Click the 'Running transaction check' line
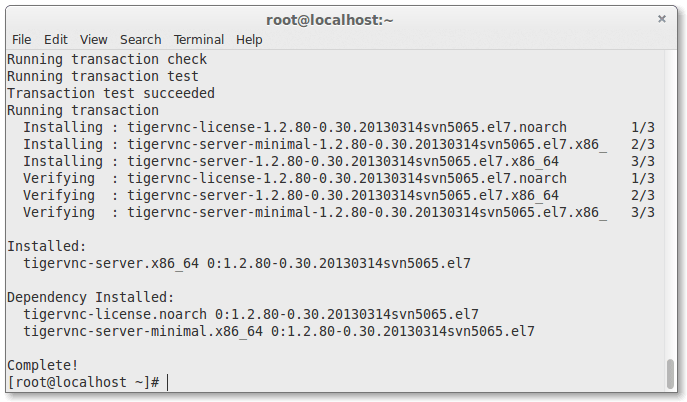This screenshot has width=687, height=402. (106, 59)
